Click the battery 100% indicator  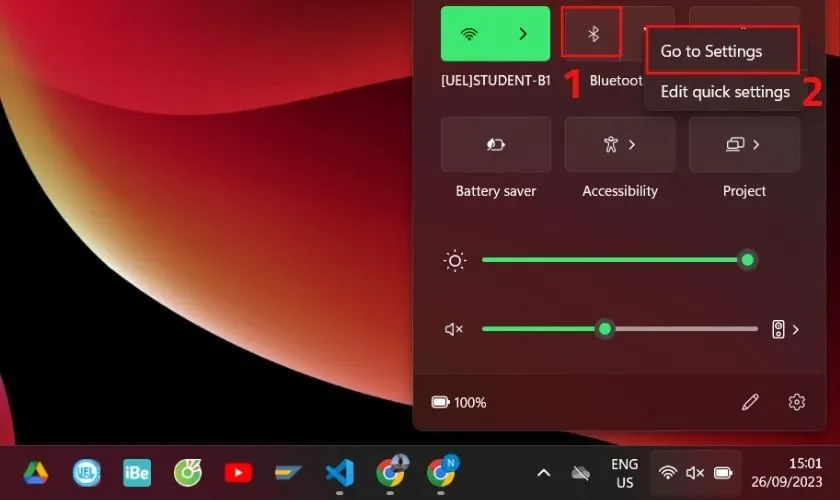459,402
